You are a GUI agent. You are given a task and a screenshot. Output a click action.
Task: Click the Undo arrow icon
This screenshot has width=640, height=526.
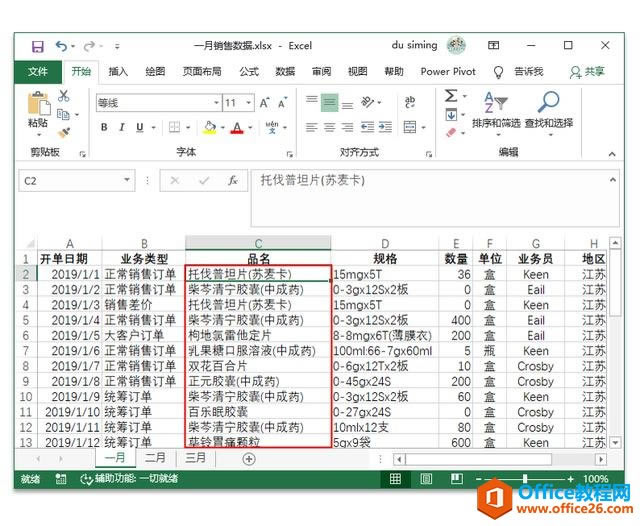coord(61,46)
